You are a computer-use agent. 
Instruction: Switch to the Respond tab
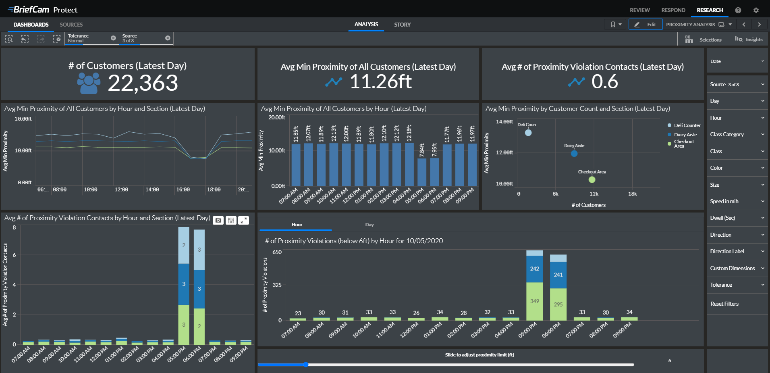673,10
